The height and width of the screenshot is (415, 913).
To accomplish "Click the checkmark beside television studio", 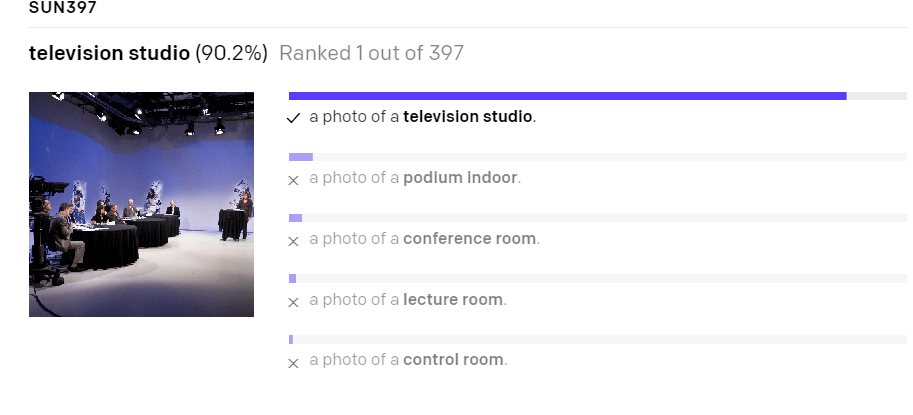I will (x=293, y=118).
